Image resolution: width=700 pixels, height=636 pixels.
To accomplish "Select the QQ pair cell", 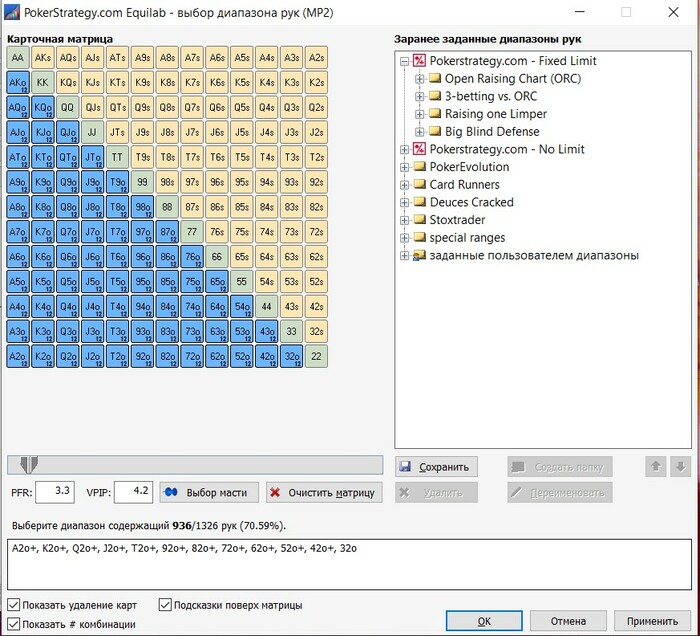I will pos(68,108).
